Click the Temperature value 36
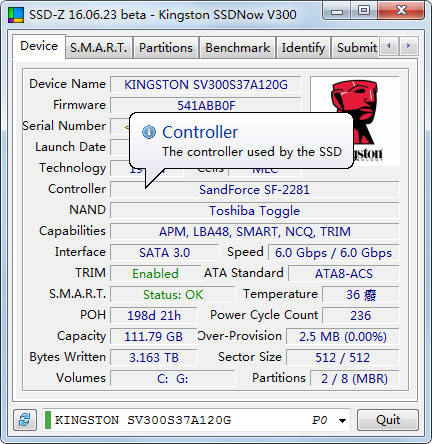 (x=361, y=295)
